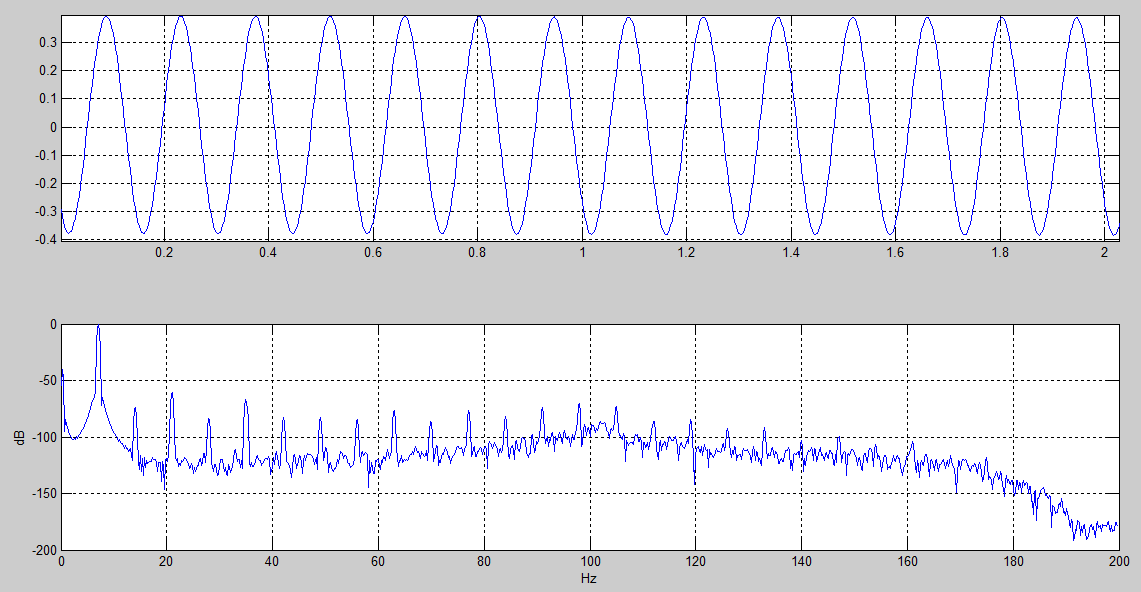Click the 200 Hz frequency tick label

[1118, 561]
